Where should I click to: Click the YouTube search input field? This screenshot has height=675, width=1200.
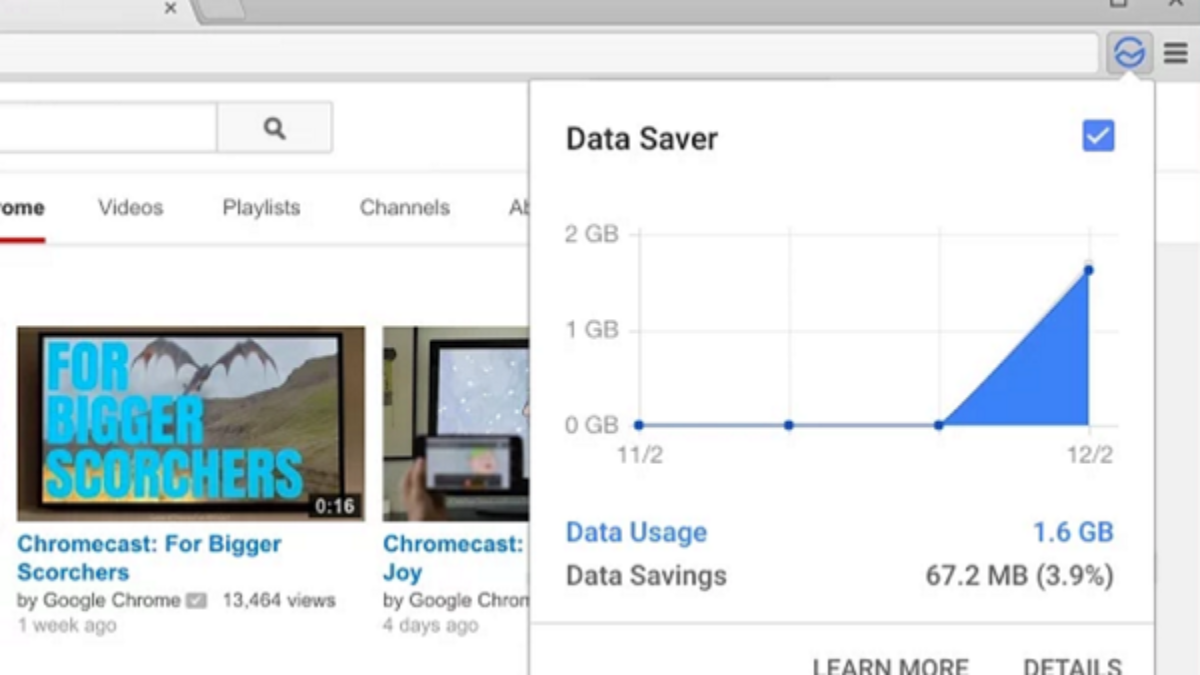pos(108,127)
